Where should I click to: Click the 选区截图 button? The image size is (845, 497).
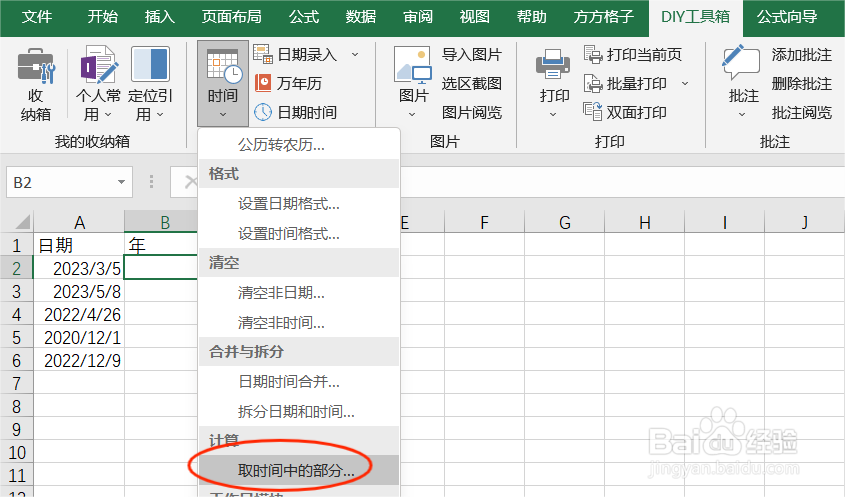pyautogui.click(x=472, y=83)
